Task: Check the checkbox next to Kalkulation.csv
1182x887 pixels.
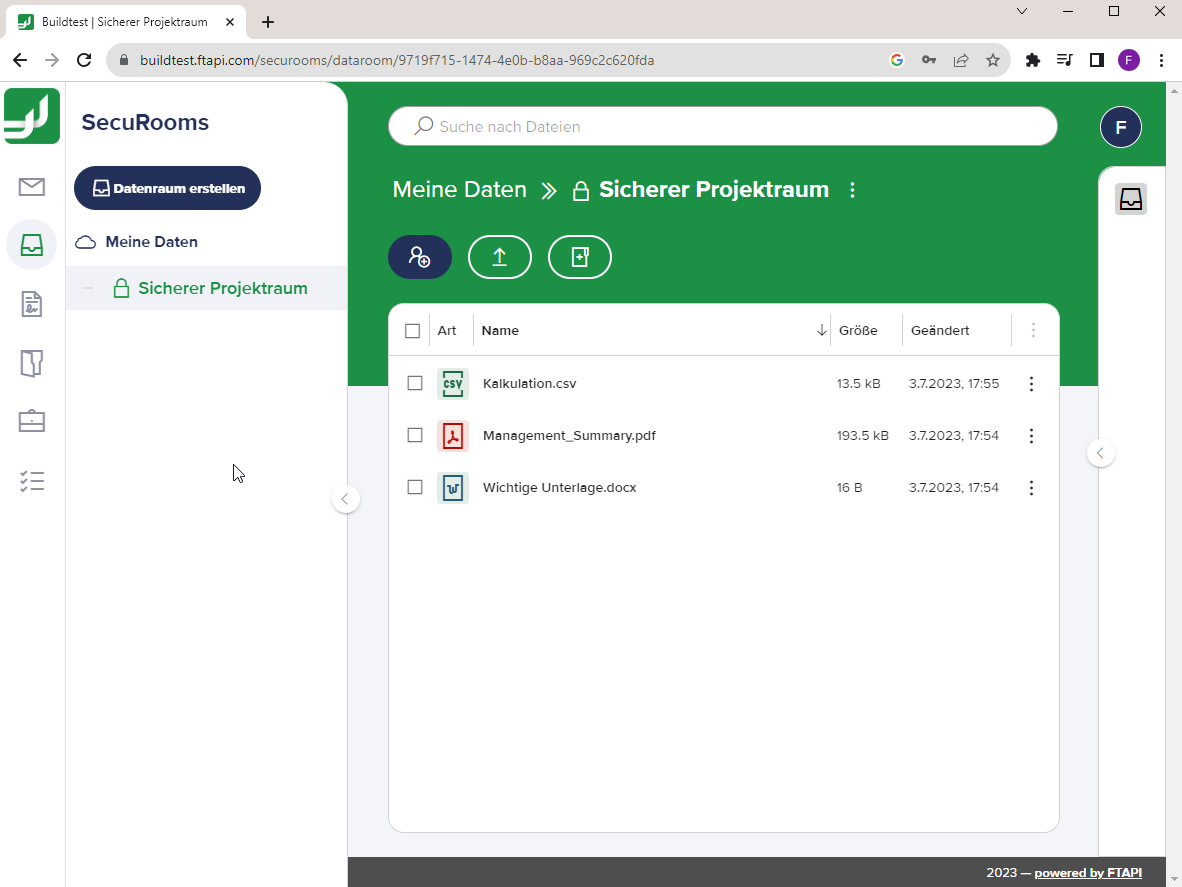Action: tap(413, 383)
